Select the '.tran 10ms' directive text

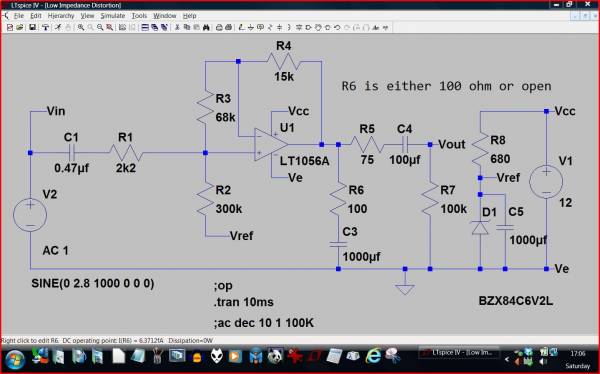(243, 302)
